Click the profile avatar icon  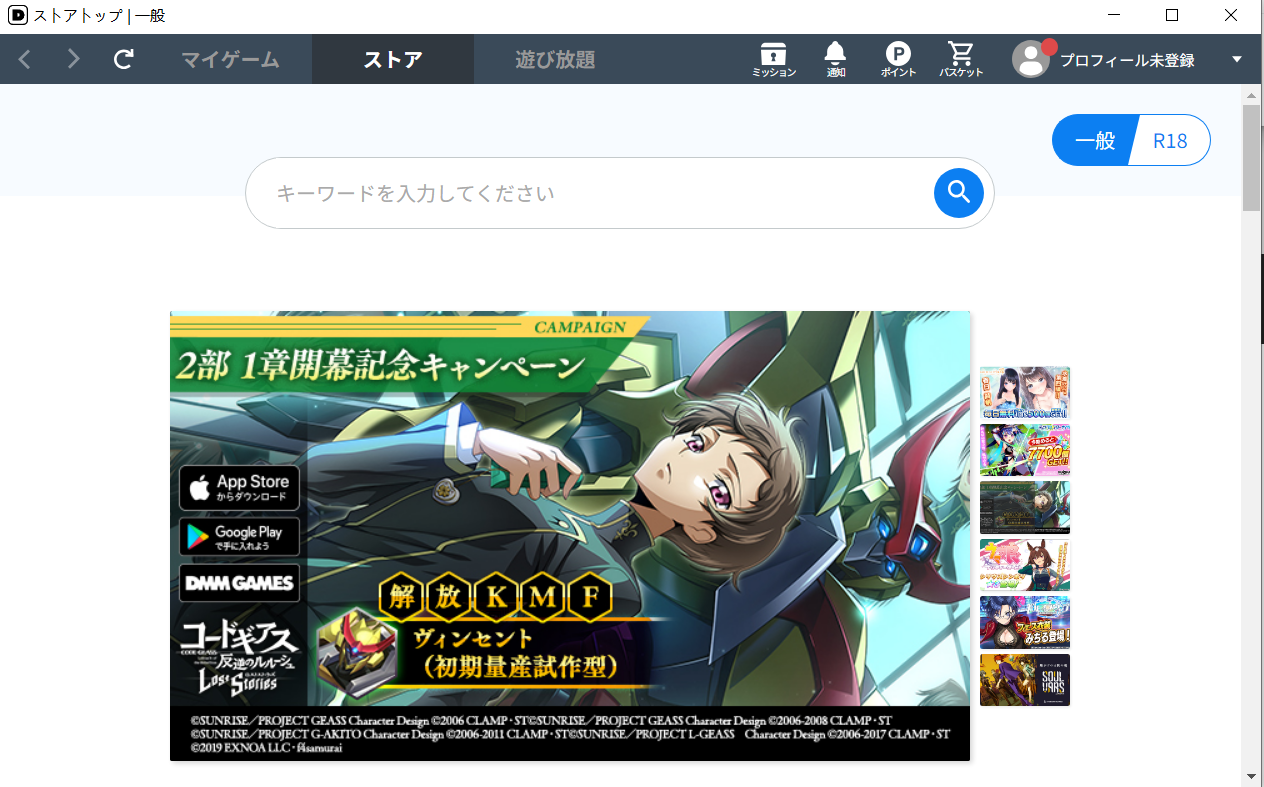(1030, 60)
